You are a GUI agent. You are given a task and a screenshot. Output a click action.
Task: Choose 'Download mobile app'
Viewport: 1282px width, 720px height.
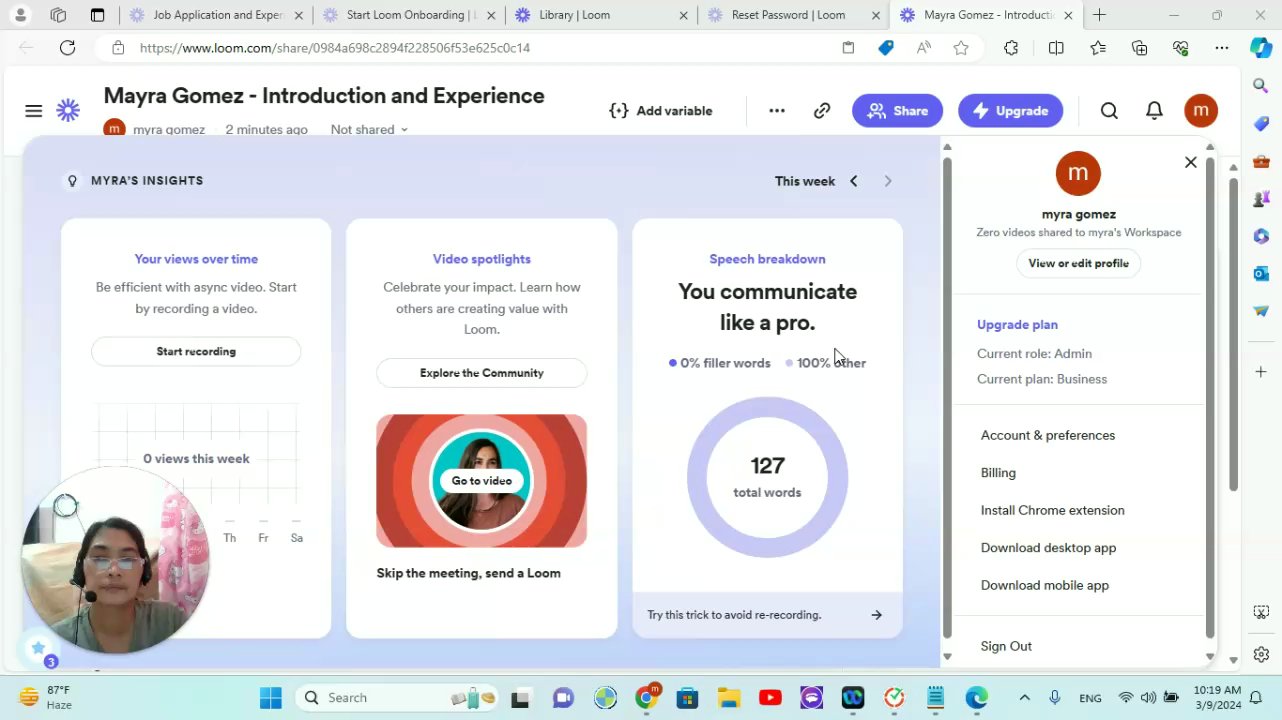click(1044, 585)
